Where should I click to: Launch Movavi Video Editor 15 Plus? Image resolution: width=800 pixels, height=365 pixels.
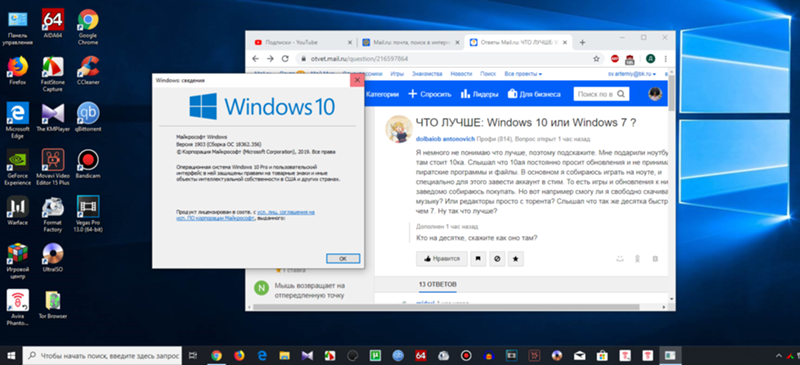point(53,167)
